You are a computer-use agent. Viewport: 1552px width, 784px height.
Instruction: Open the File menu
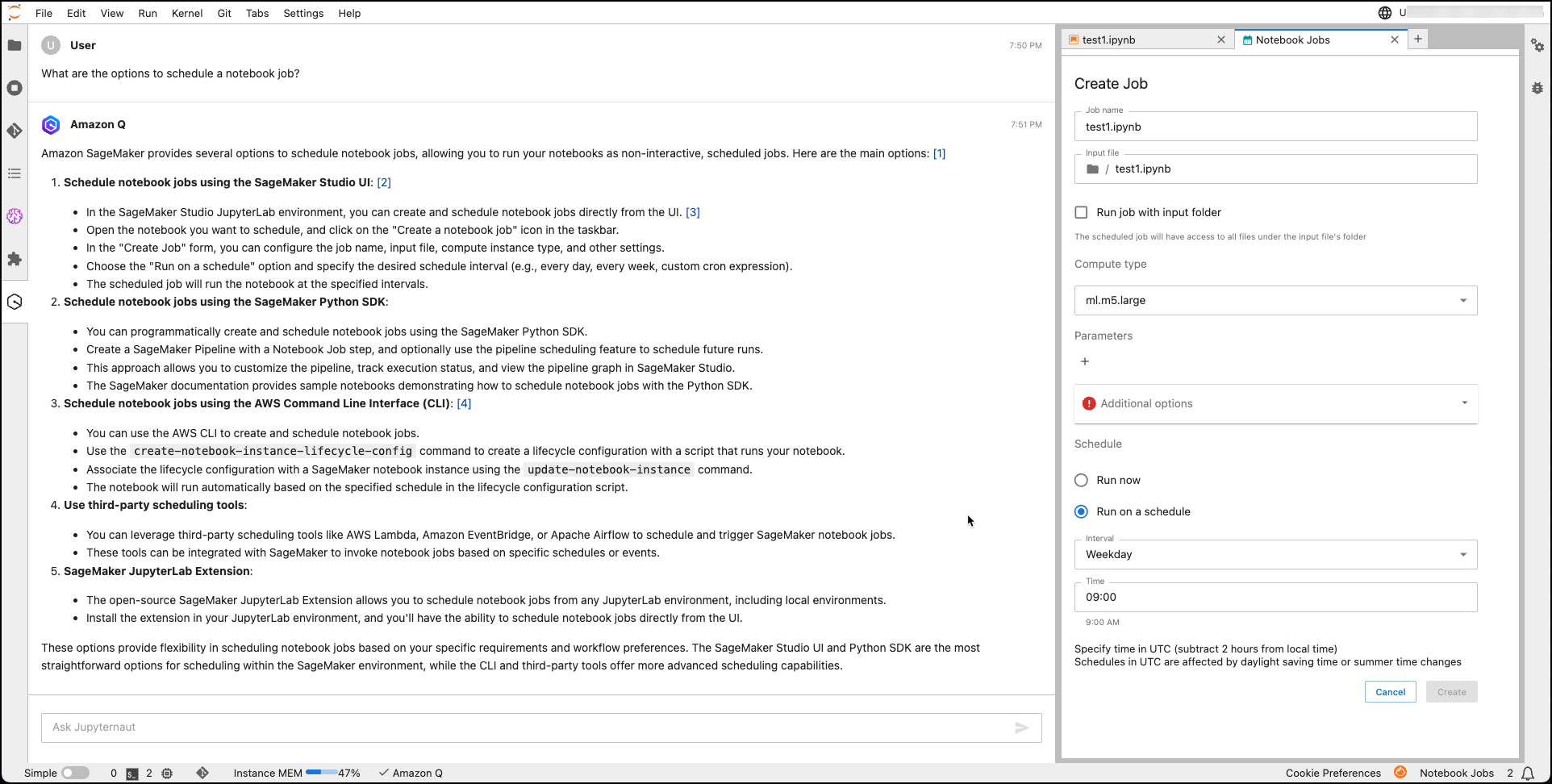(44, 13)
